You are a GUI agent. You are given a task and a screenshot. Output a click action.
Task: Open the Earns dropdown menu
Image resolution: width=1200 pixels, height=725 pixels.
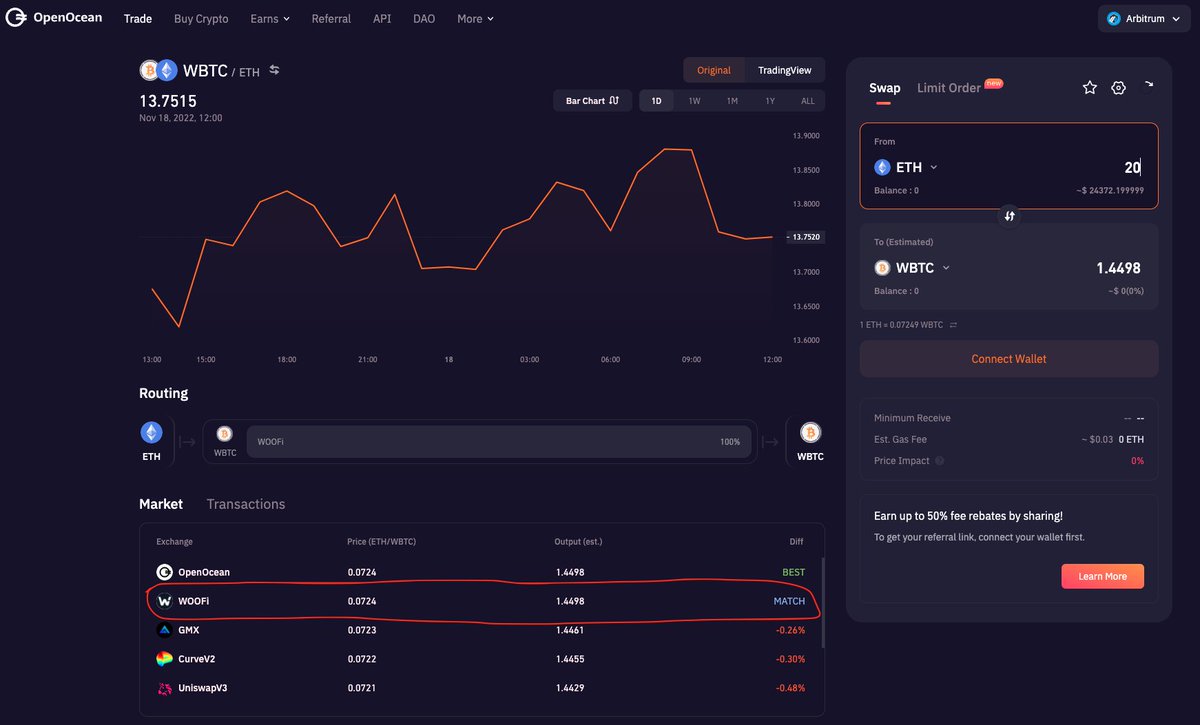pos(270,19)
